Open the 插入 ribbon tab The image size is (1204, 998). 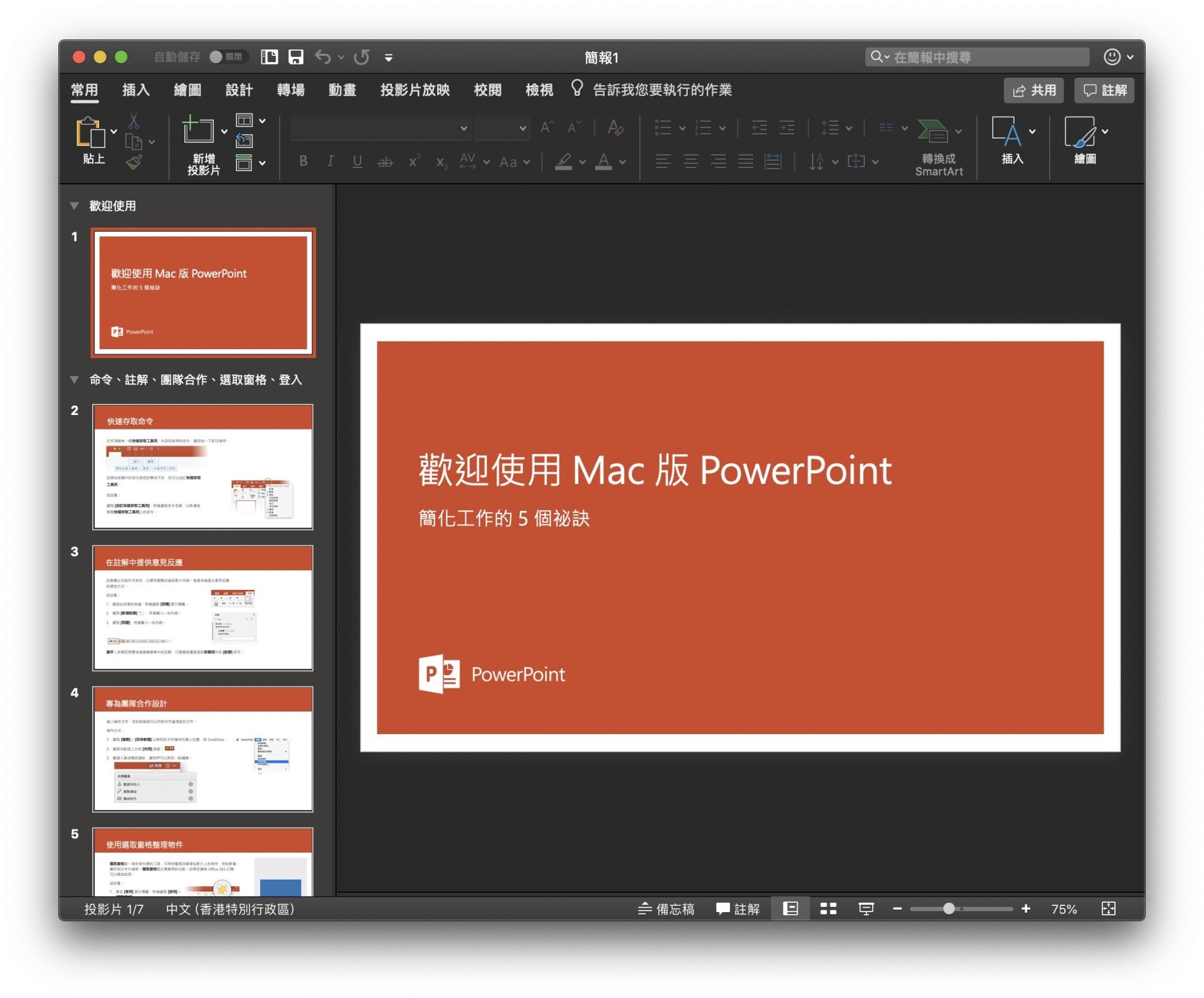point(135,90)
